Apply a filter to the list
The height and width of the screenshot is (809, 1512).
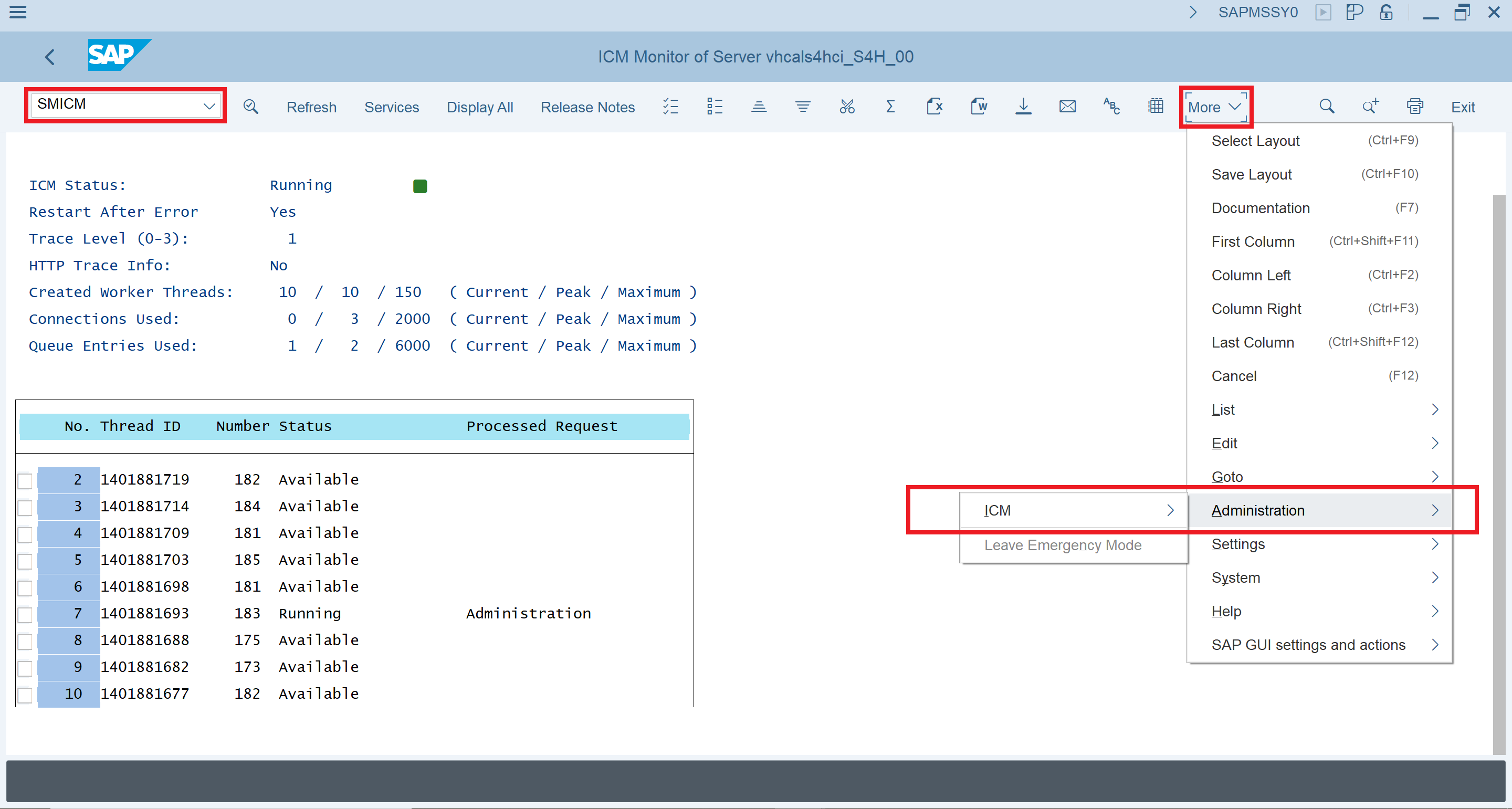coord(803,106)
